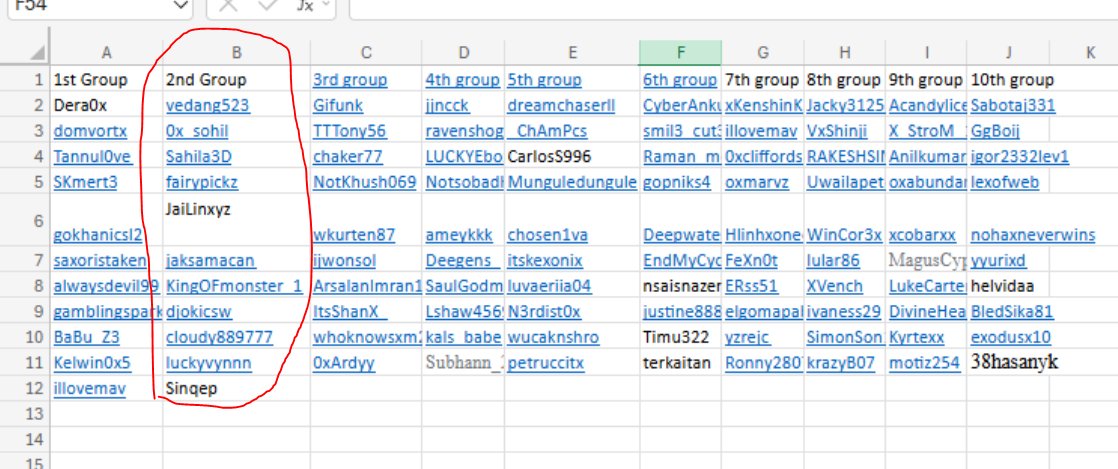Select column G header

pos(763,52)
